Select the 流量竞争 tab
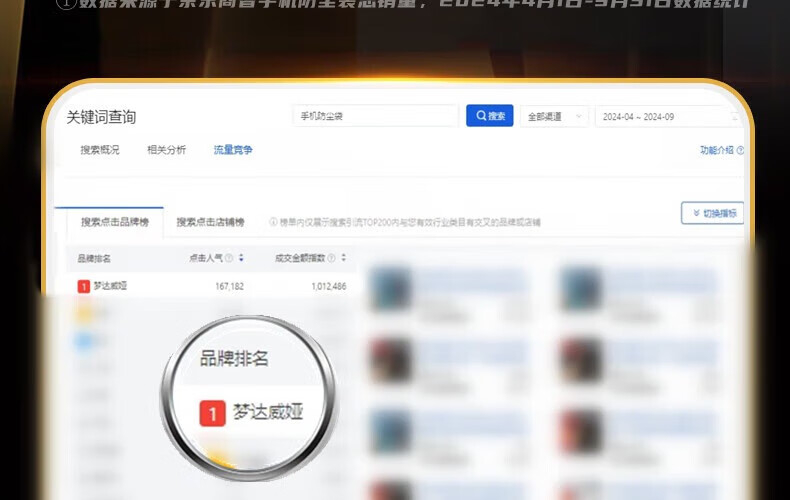Viewport: 790px width, 500px height. point(233,150)
